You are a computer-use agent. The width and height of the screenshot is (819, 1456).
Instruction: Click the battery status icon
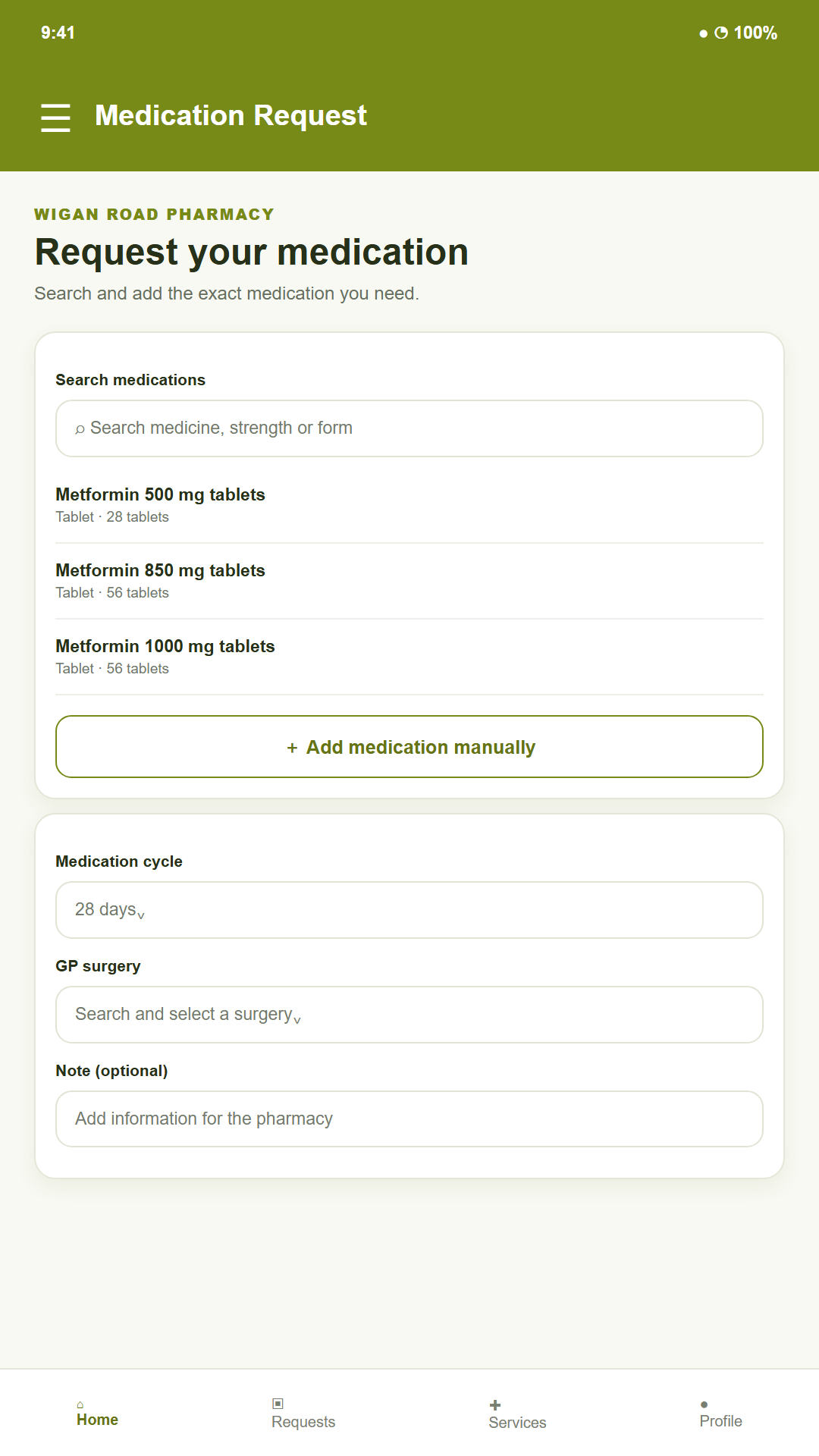[x=721, y=33]
